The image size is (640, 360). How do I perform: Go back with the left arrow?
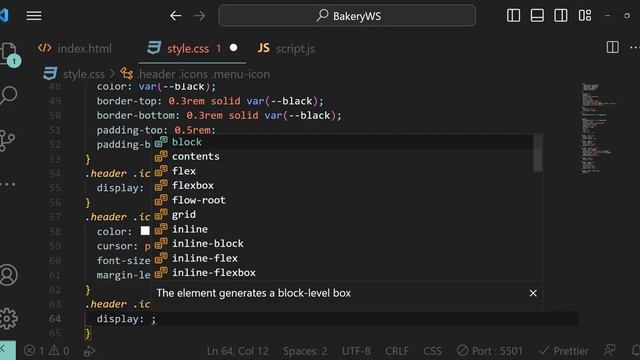(176, 16)
